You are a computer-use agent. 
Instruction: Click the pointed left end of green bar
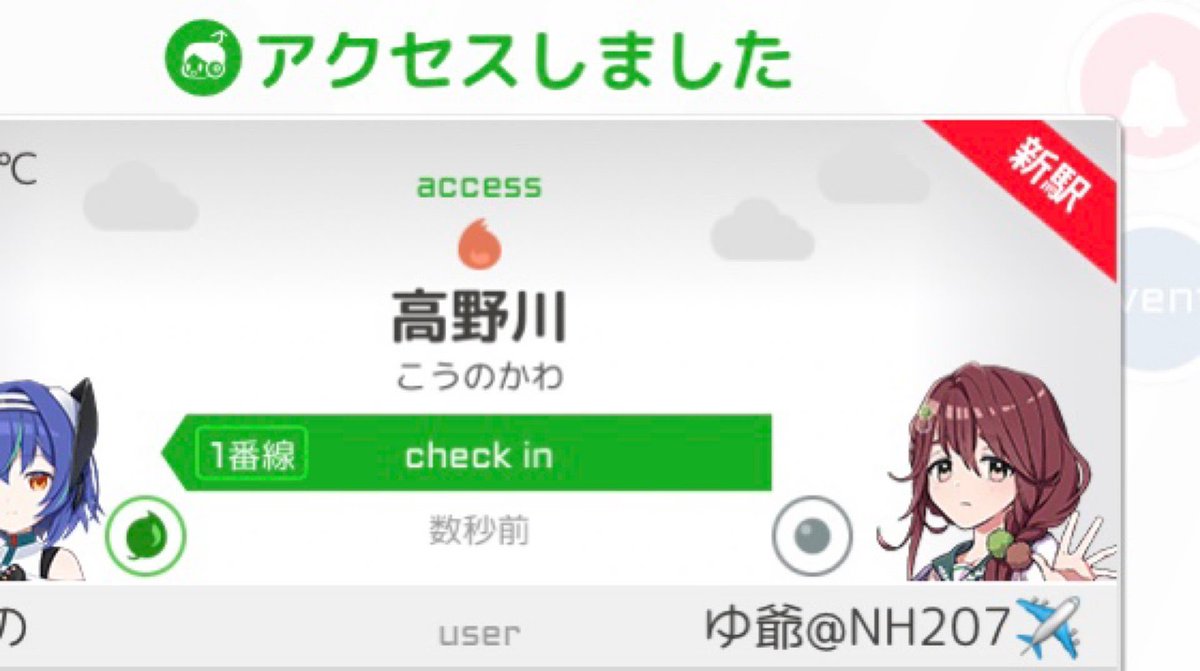pyautogui.click(x=178, y=453)
